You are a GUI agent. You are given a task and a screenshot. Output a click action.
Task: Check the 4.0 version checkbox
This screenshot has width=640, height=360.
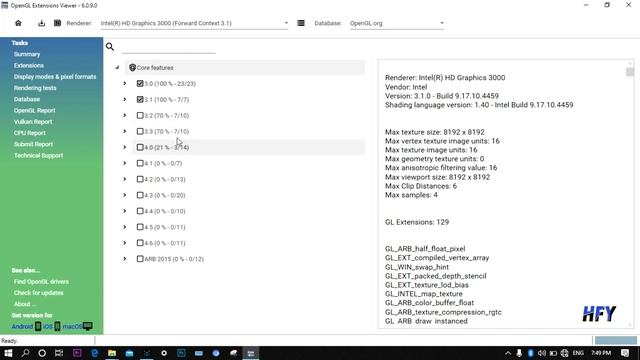[x=140, y=147]
